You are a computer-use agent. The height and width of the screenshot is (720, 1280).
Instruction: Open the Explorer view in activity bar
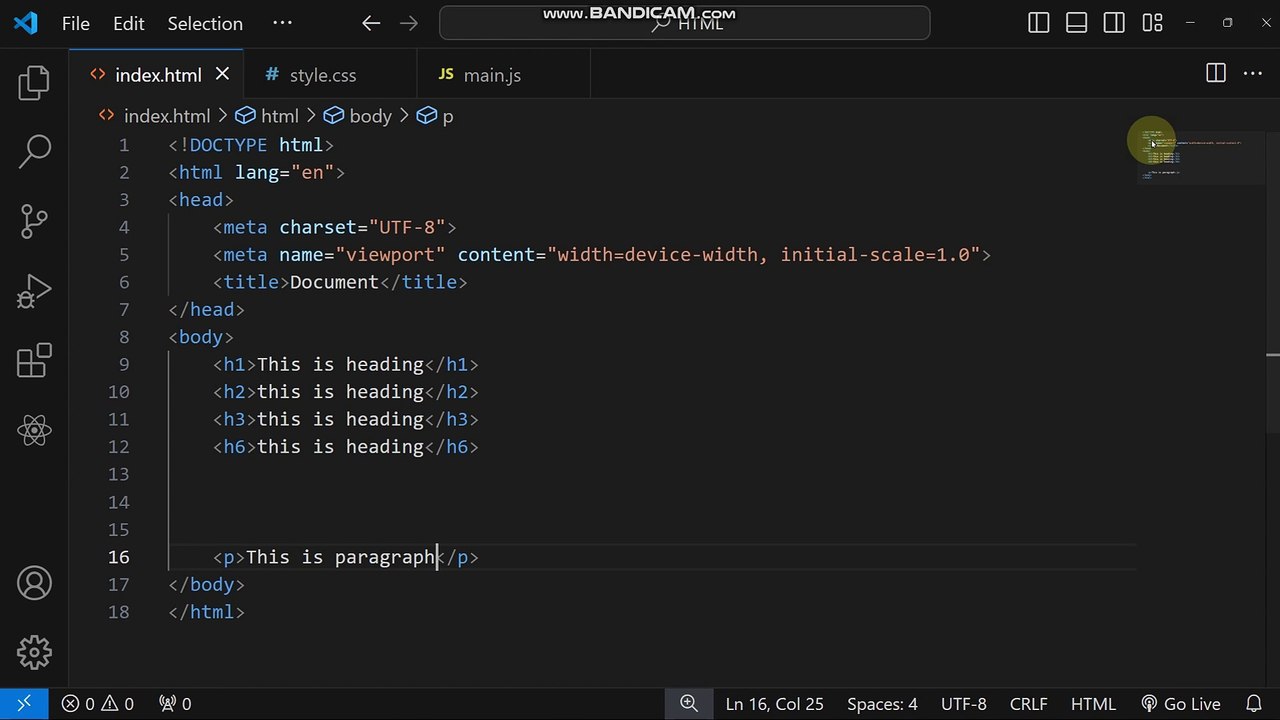coord(34,83)
